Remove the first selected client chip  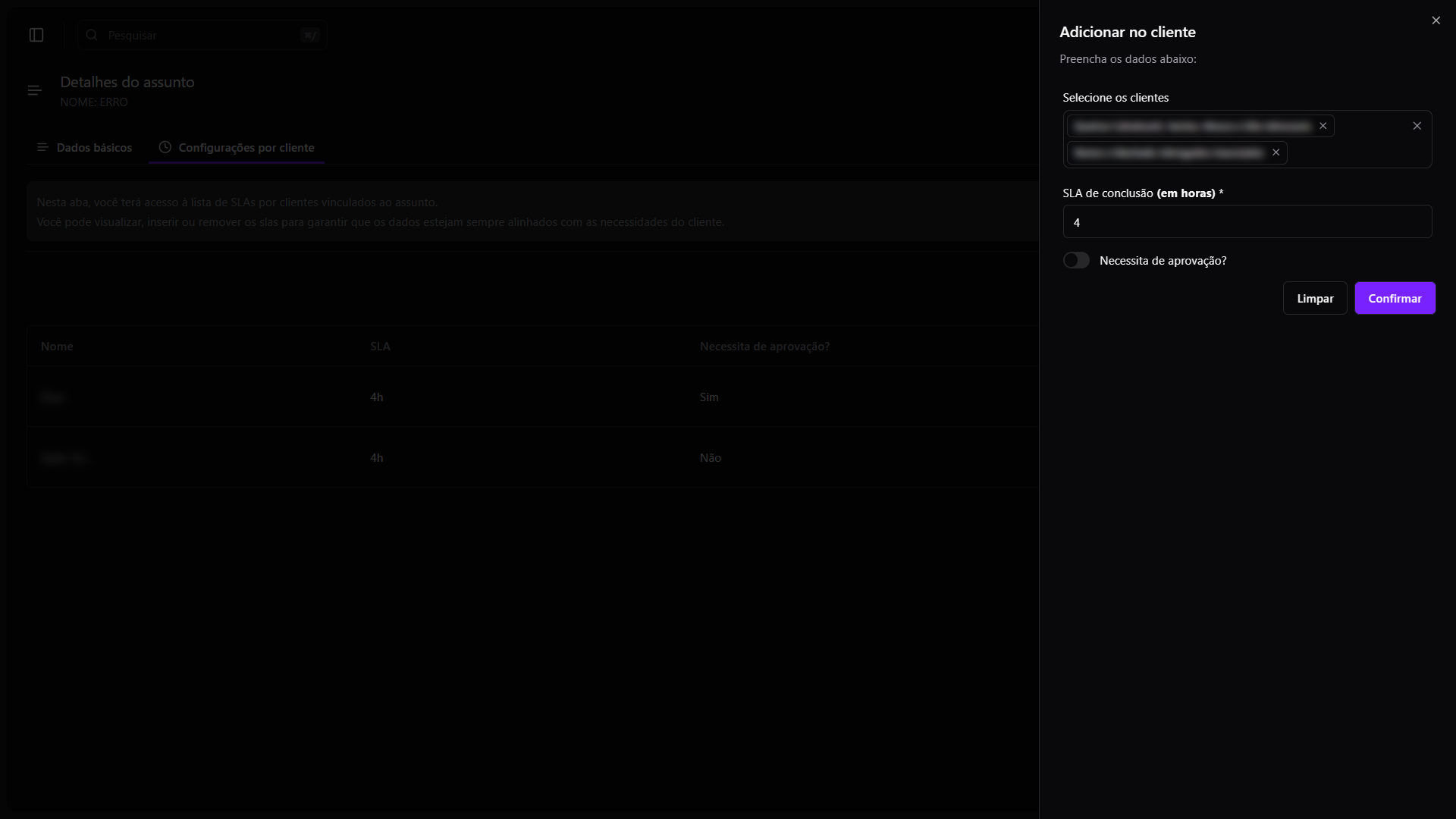(x=1323, y=126)
